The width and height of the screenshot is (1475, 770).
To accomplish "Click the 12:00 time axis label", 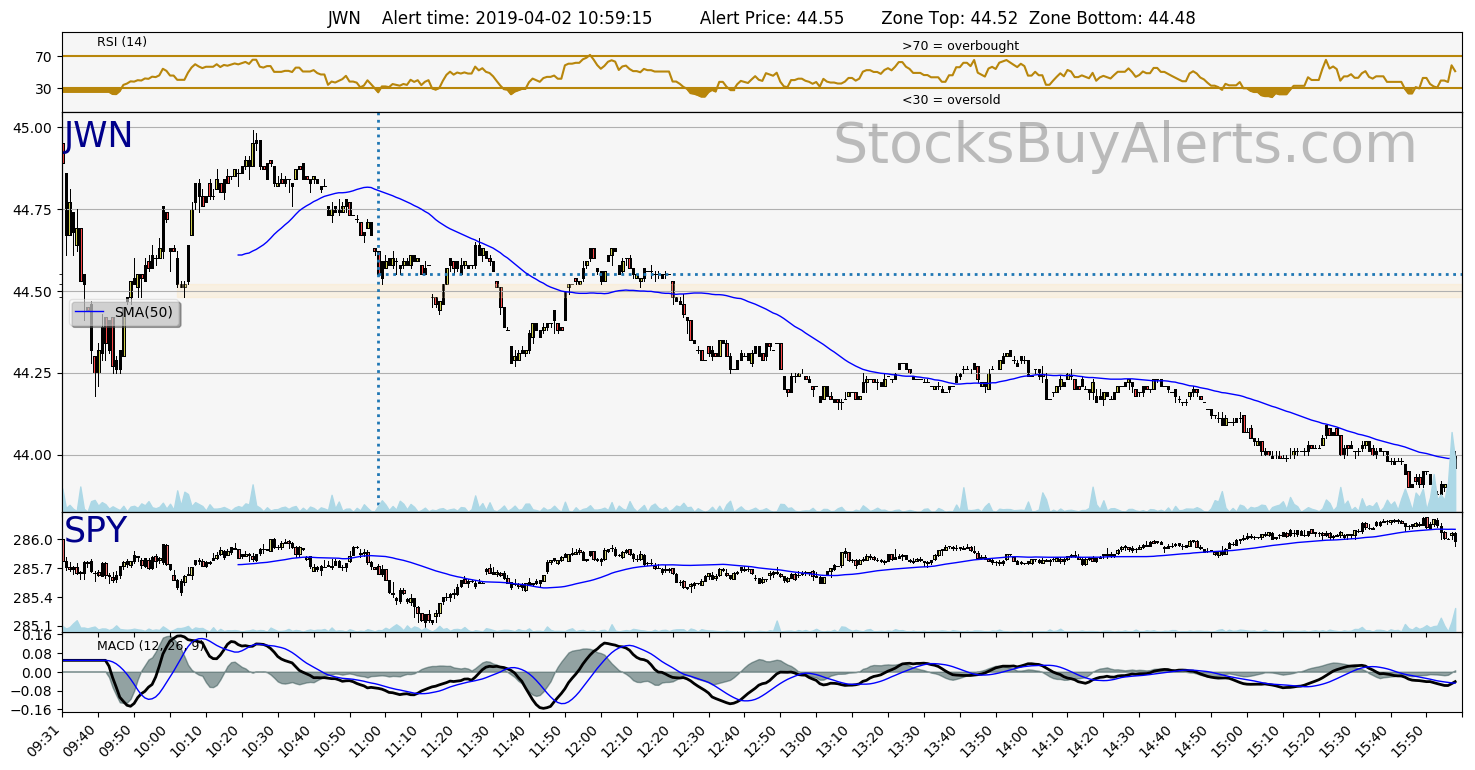I will pos(584,742).
